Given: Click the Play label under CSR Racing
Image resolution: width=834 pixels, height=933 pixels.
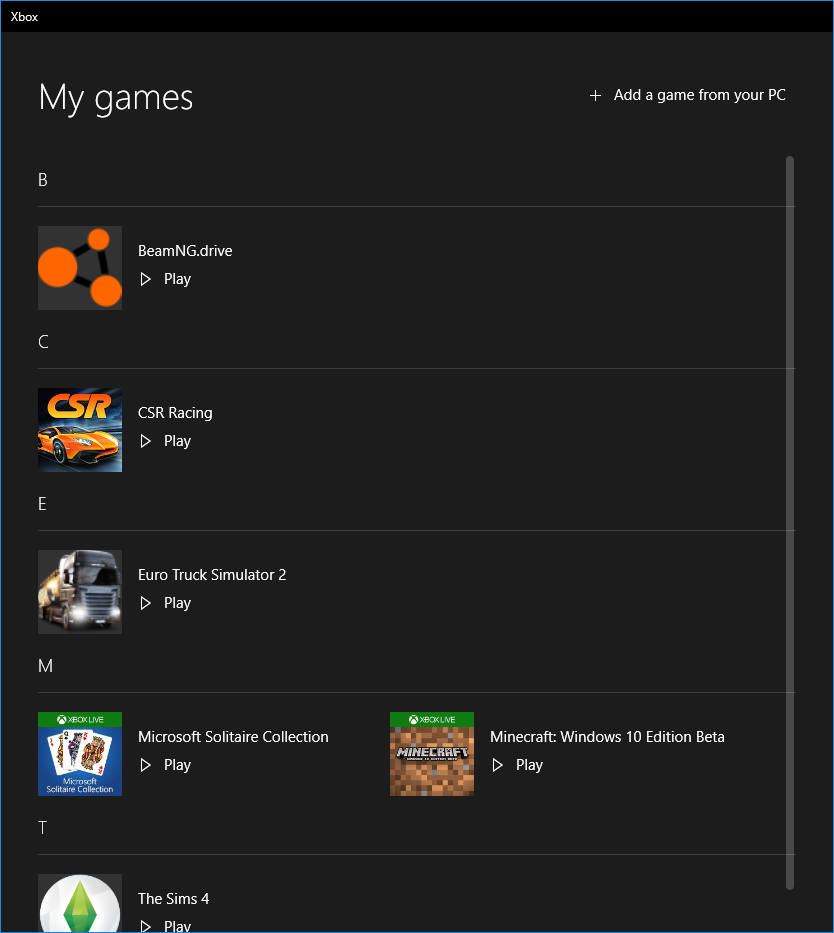Looking at the screenshot, I should tap(177, 441).
